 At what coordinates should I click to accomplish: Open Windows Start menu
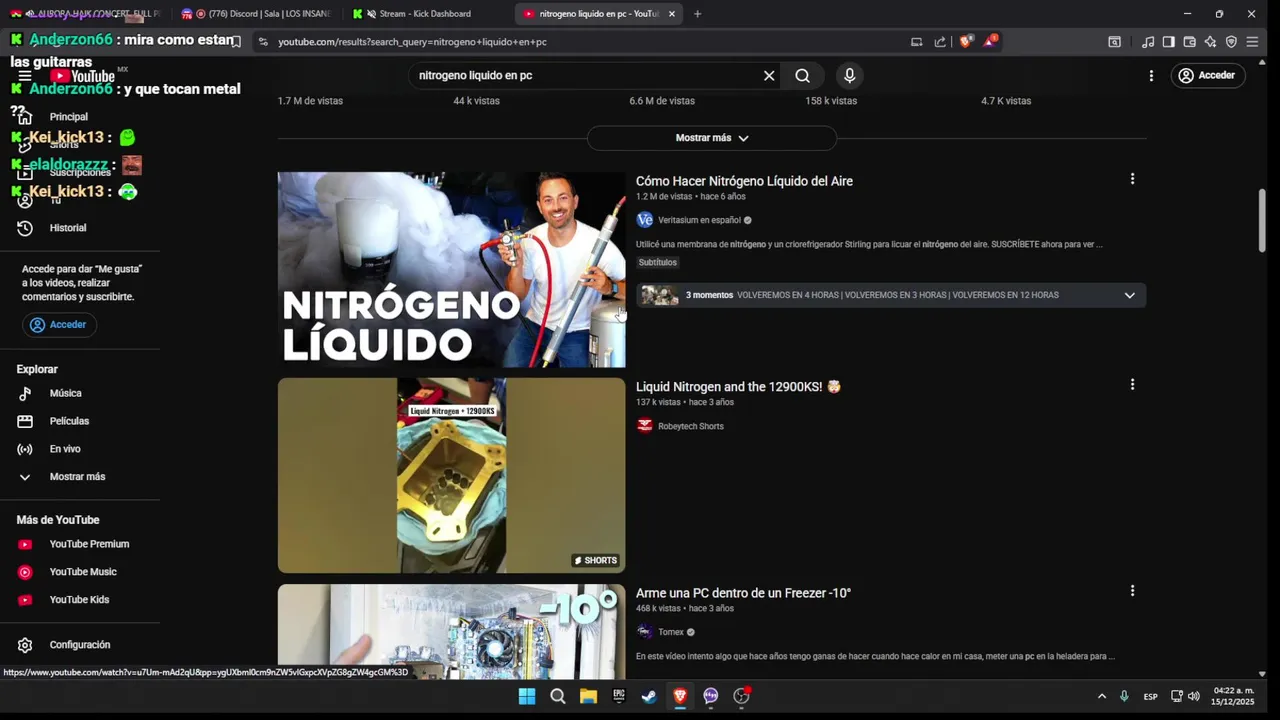tap(526, 696)
